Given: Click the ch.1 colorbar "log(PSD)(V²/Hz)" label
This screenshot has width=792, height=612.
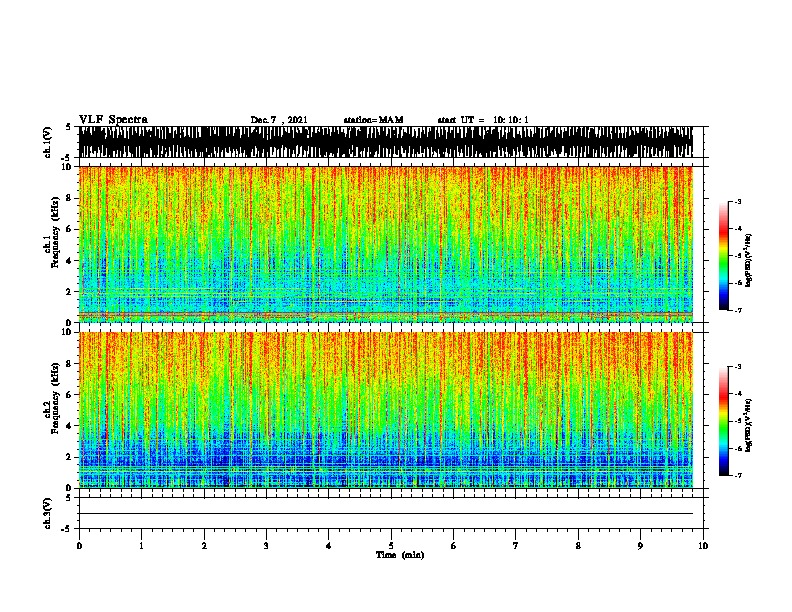Looking at the screenshot, I should [749, 260].
